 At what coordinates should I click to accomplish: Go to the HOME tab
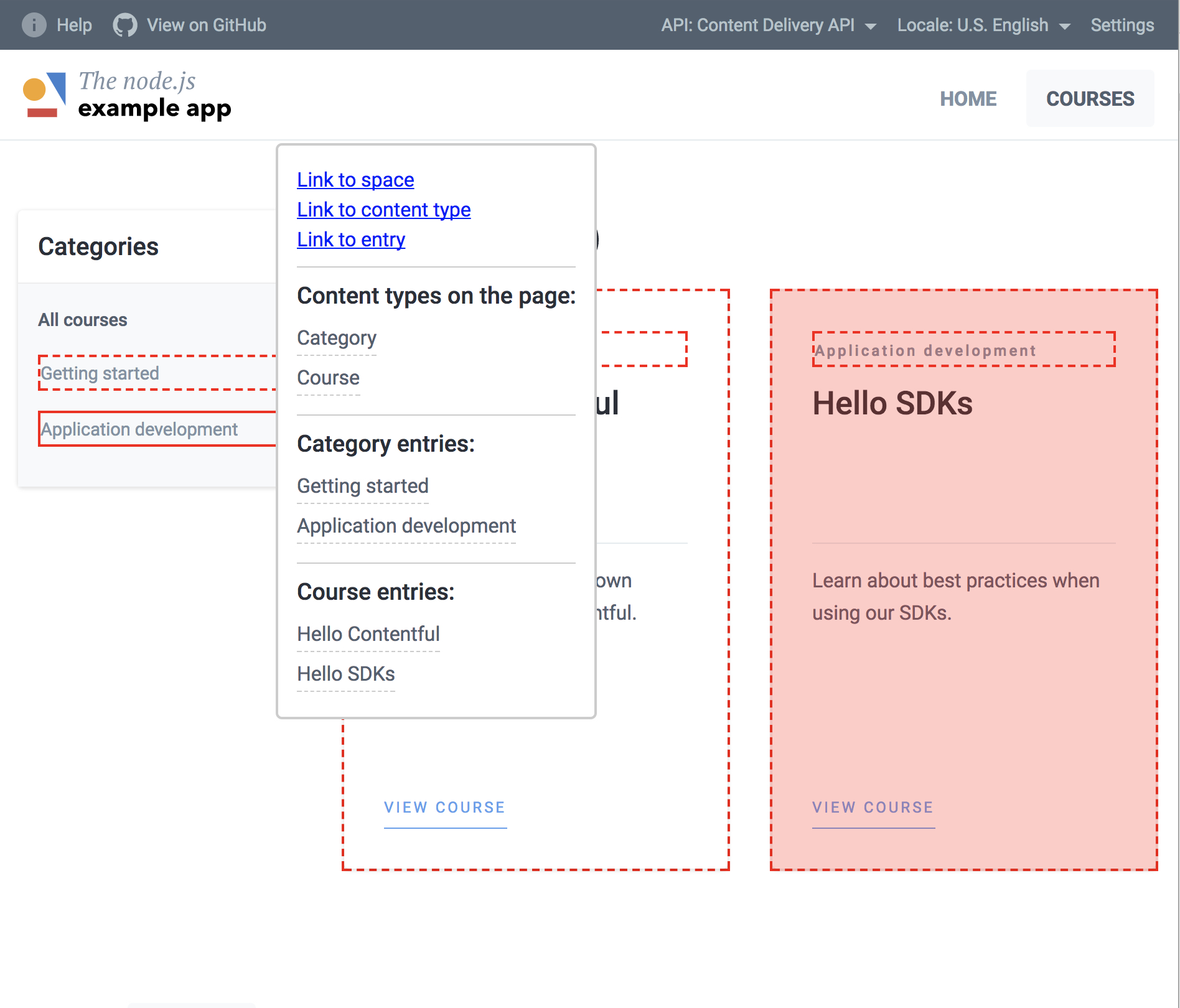[x=968, y=98]
